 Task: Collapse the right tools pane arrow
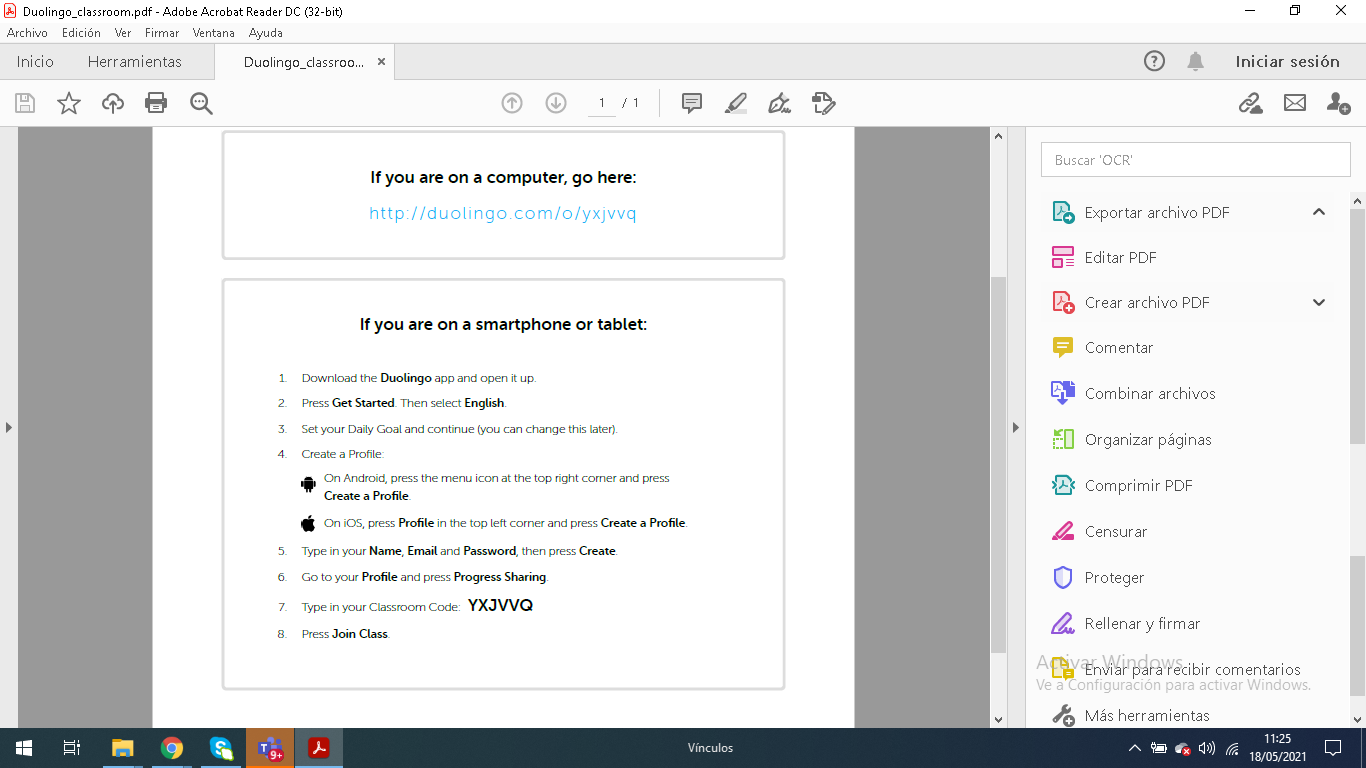(x=1016, y=427)
